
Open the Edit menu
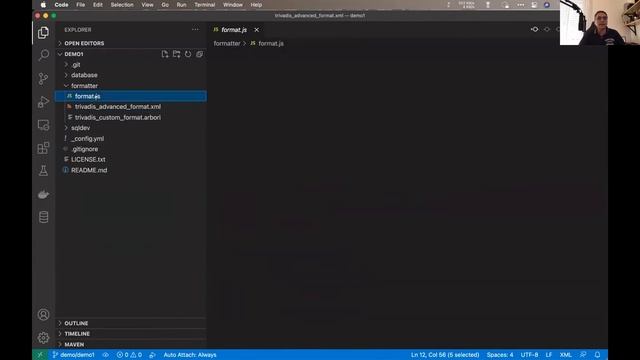(x=98, y=5)
